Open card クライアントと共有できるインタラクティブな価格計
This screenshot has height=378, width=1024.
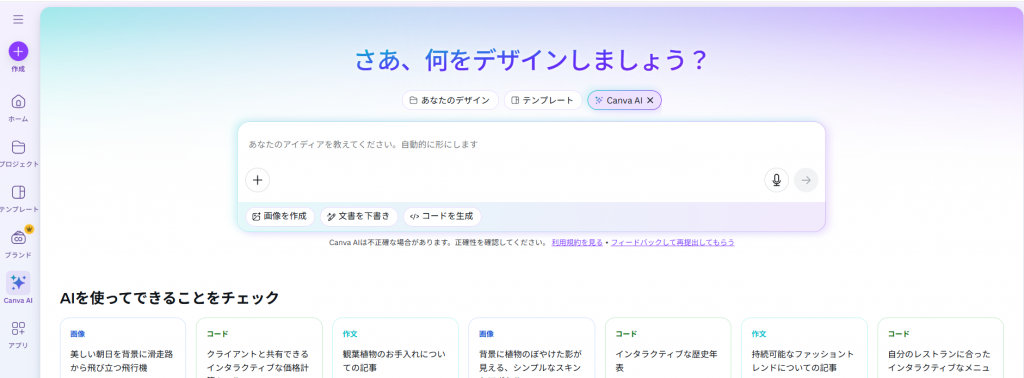[259, 347]
